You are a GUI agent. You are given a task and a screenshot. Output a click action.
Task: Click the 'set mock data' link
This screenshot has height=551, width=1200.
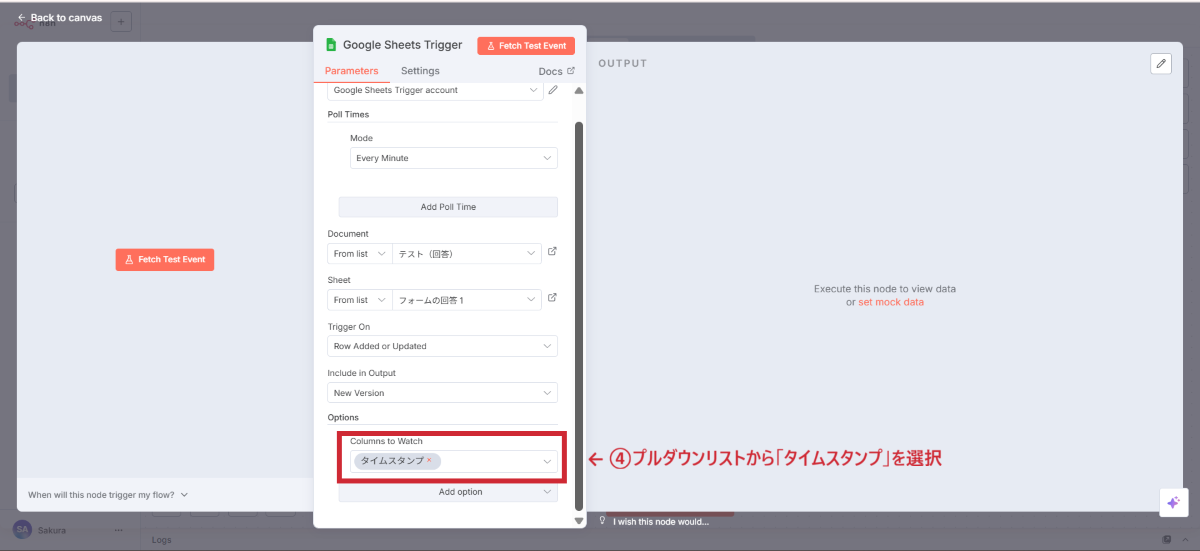click(890, 302)
